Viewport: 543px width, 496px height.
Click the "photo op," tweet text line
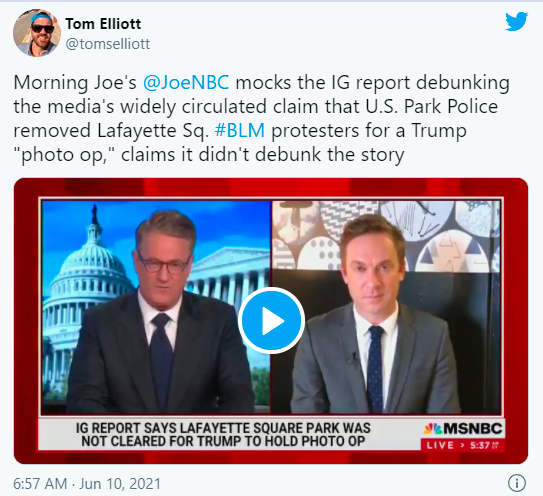coord(209,154)
